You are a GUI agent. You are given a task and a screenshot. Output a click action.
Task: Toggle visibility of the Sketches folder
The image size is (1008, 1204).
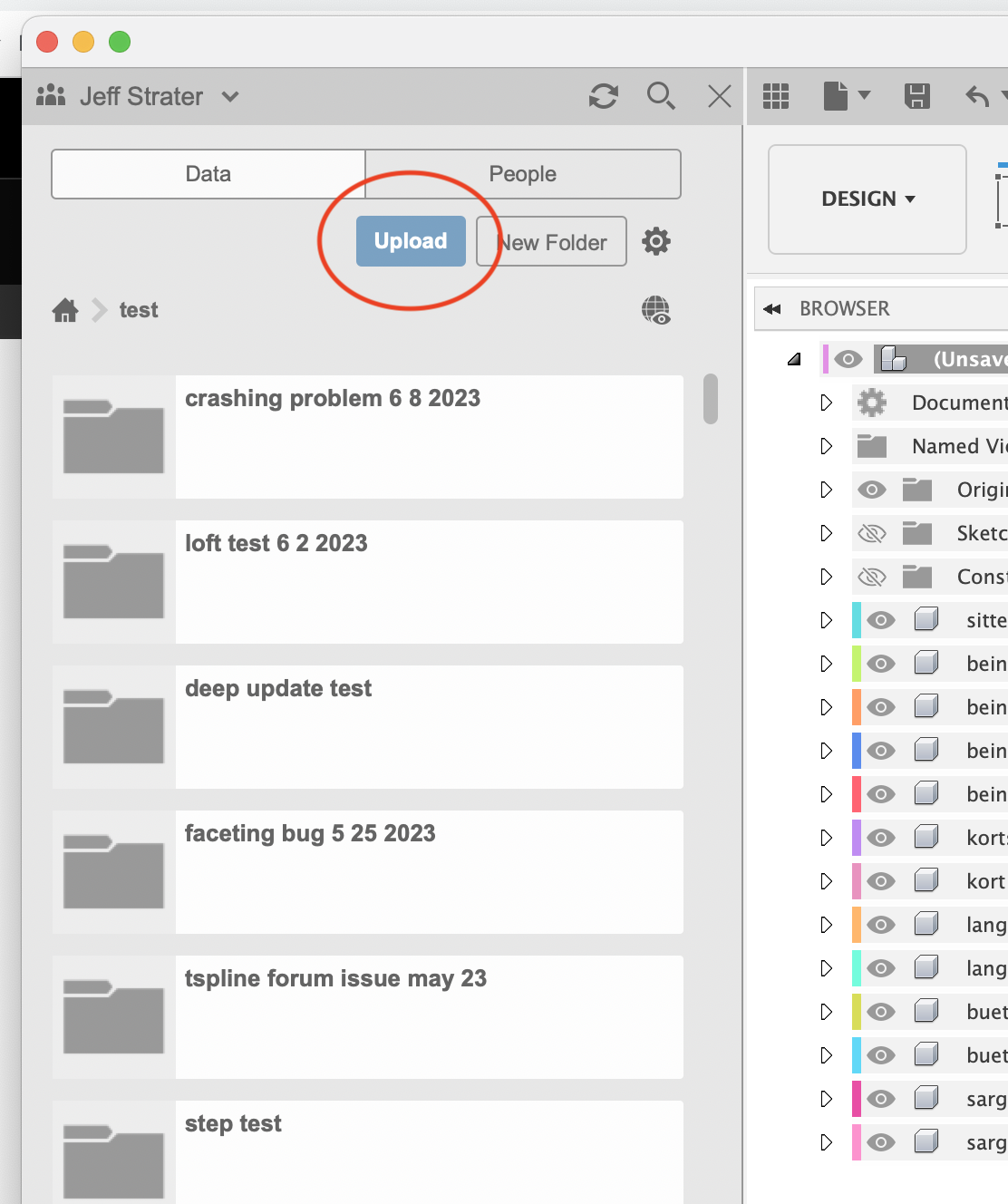871,533
